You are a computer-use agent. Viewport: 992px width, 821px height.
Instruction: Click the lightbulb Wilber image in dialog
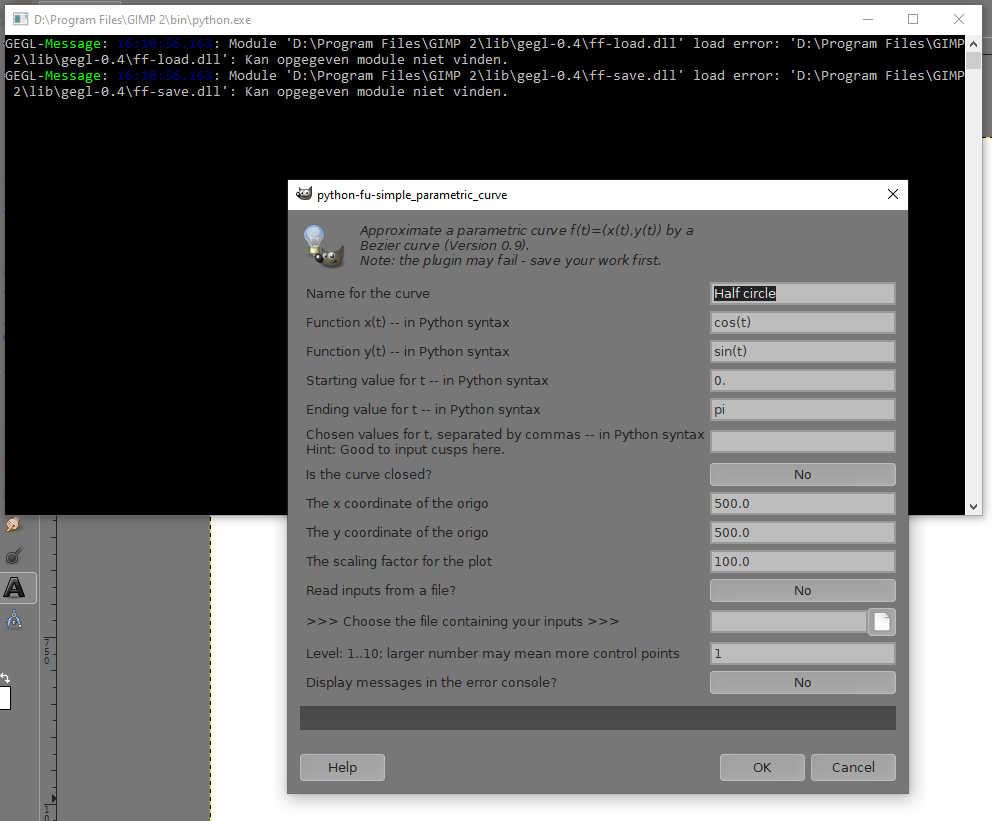[x=323, y=246]
